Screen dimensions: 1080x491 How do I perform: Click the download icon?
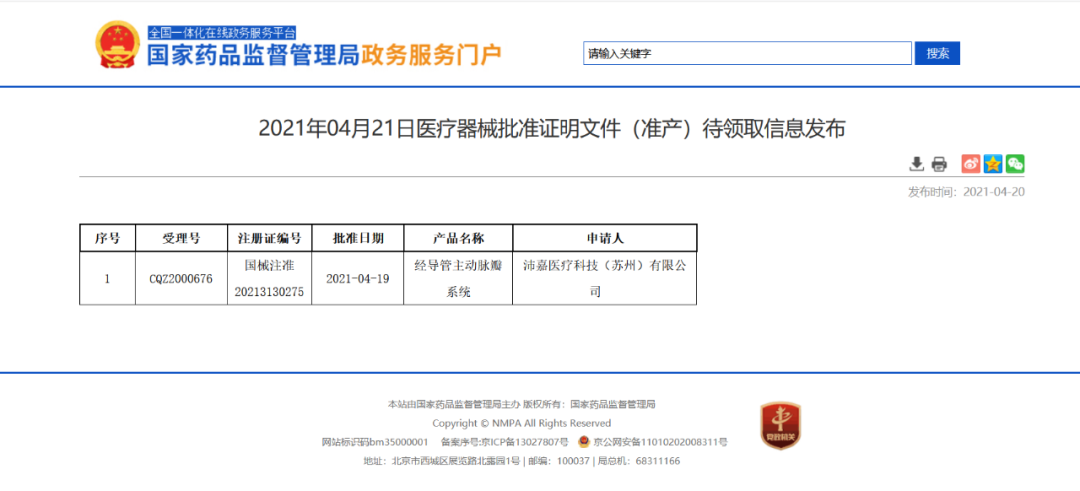click(x=916, y=164)
